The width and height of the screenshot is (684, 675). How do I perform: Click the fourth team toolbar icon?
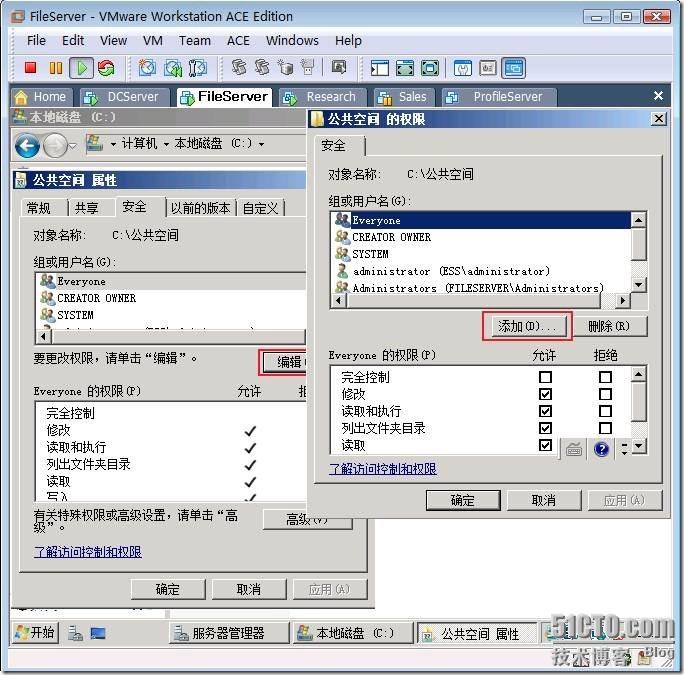coord(308,68)
